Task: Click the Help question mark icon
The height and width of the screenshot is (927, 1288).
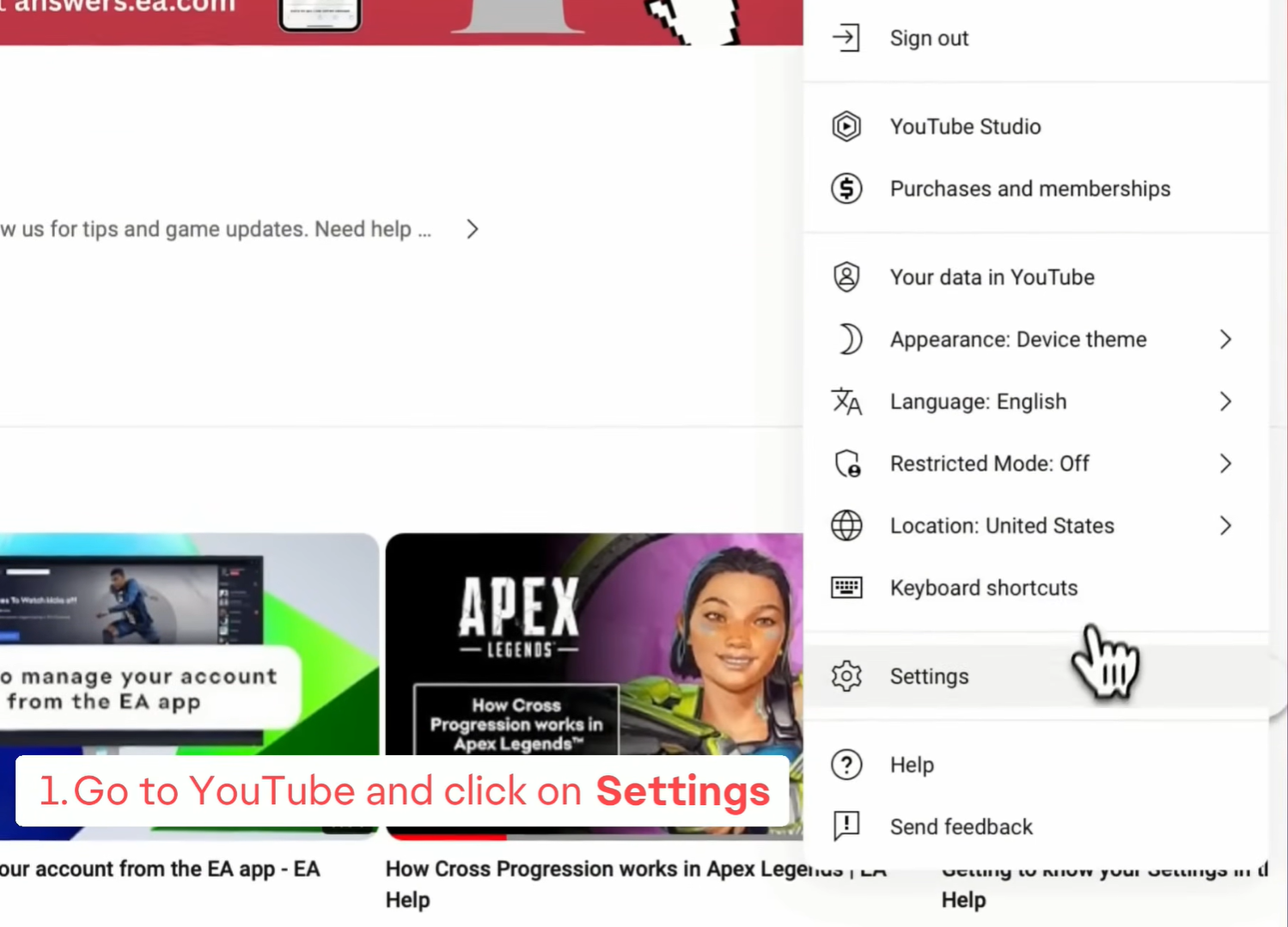Action: (846, 765)
